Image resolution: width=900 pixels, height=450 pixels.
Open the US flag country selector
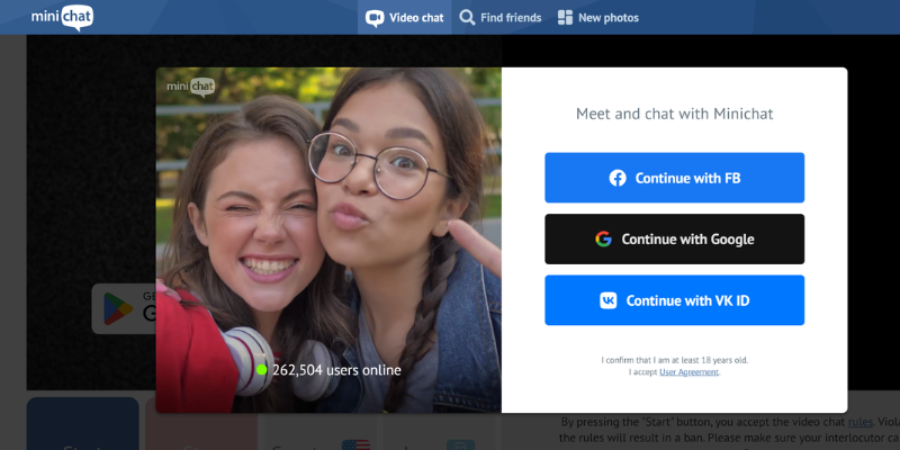355,444
